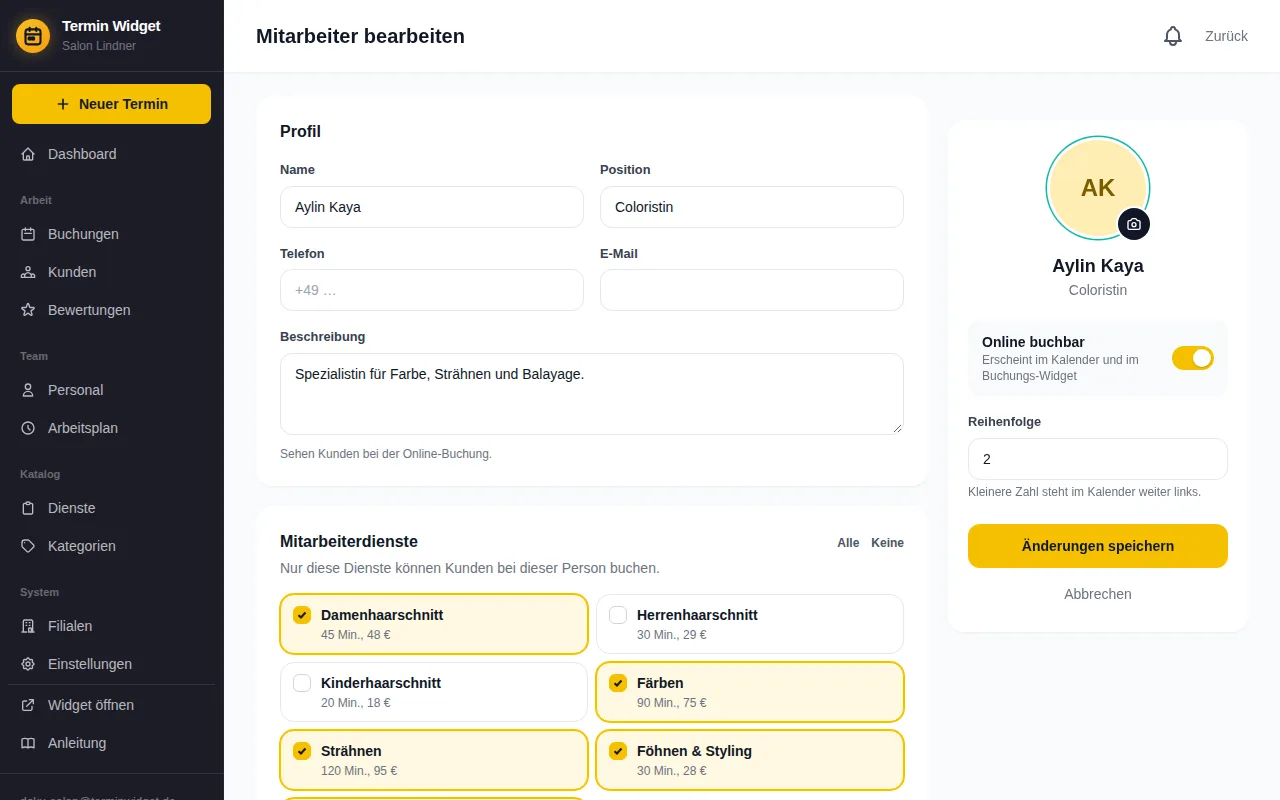Check the Herrenhaarschnitt service
This screenshot has width=1280, height=800.
[x=618, y=615]
